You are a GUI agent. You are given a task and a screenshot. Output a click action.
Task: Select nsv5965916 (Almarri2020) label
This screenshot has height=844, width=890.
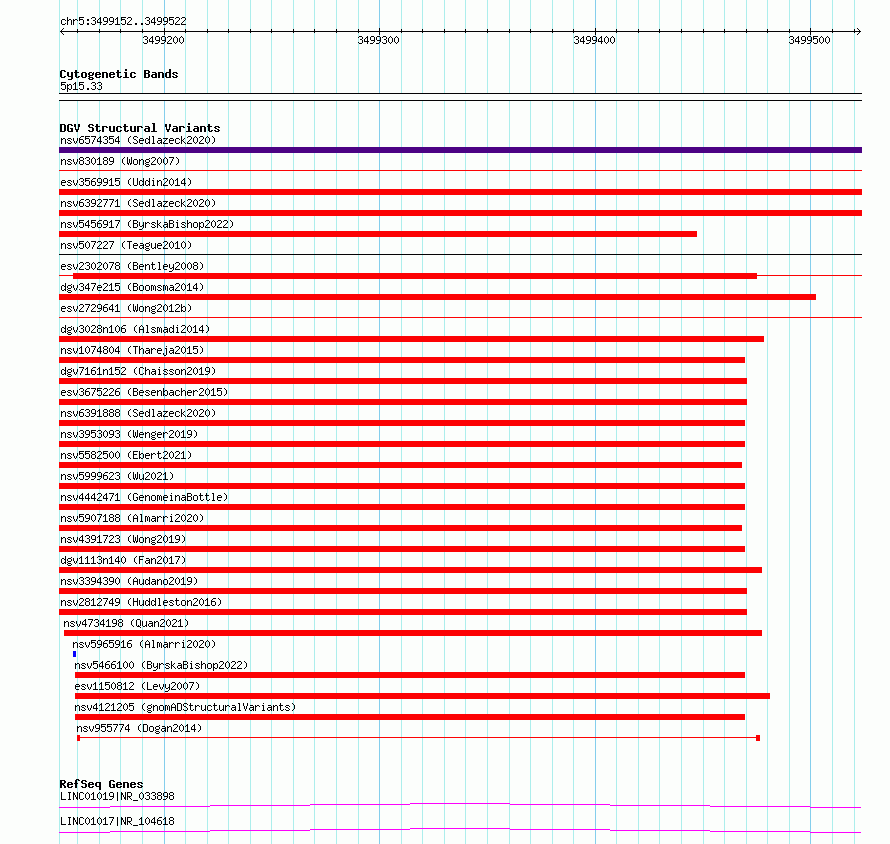[144, 644]
